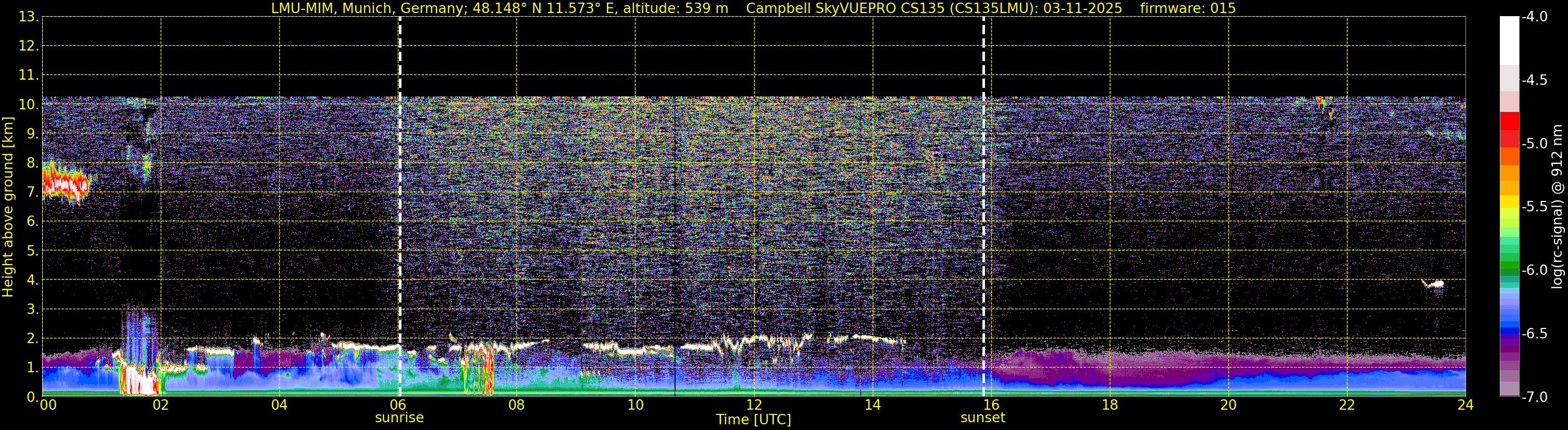Click the '04' tick on the time axis
This screenshot has width=1568, height=430.
coord(279,404)
